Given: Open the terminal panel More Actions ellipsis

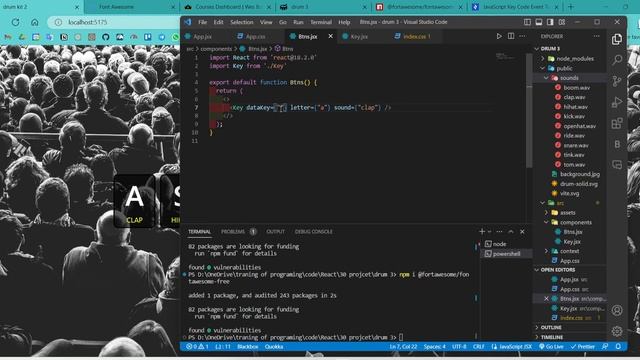Looking at the screenshot, I should 499,231.
